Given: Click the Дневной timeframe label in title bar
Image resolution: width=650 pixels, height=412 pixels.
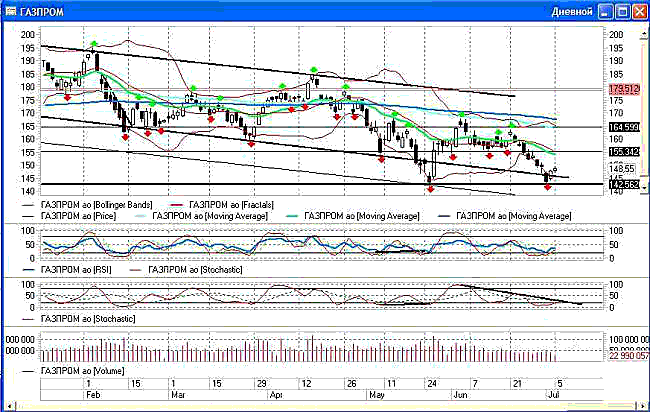Looking at the screenshot, I should pos(572,12).
